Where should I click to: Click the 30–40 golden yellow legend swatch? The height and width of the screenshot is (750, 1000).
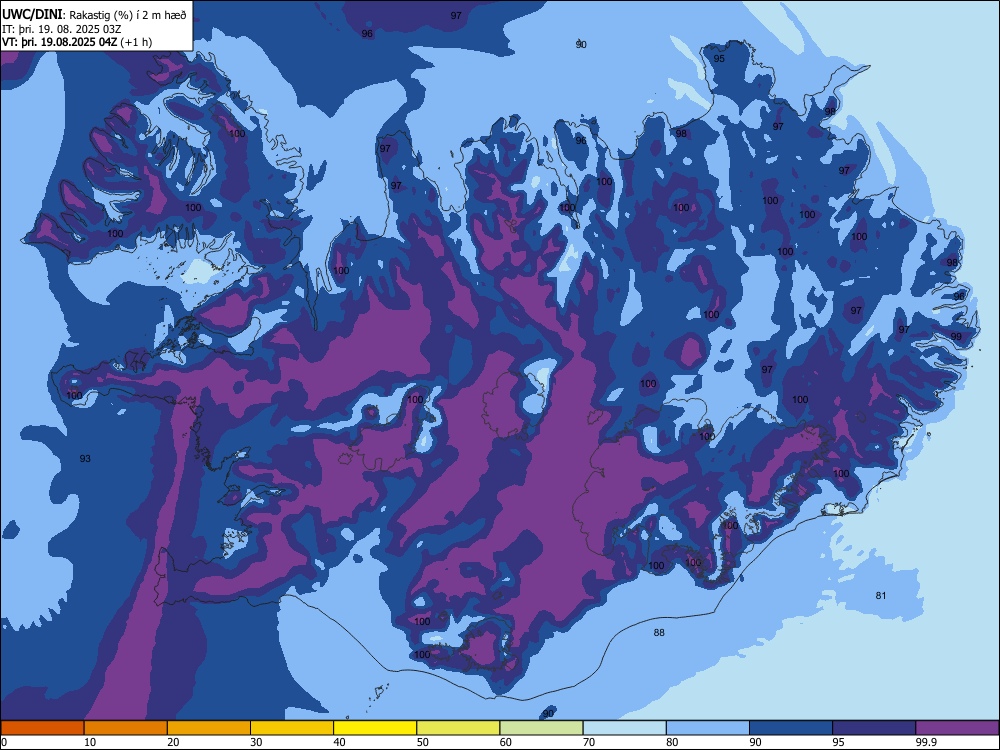[x=292, y=728]
